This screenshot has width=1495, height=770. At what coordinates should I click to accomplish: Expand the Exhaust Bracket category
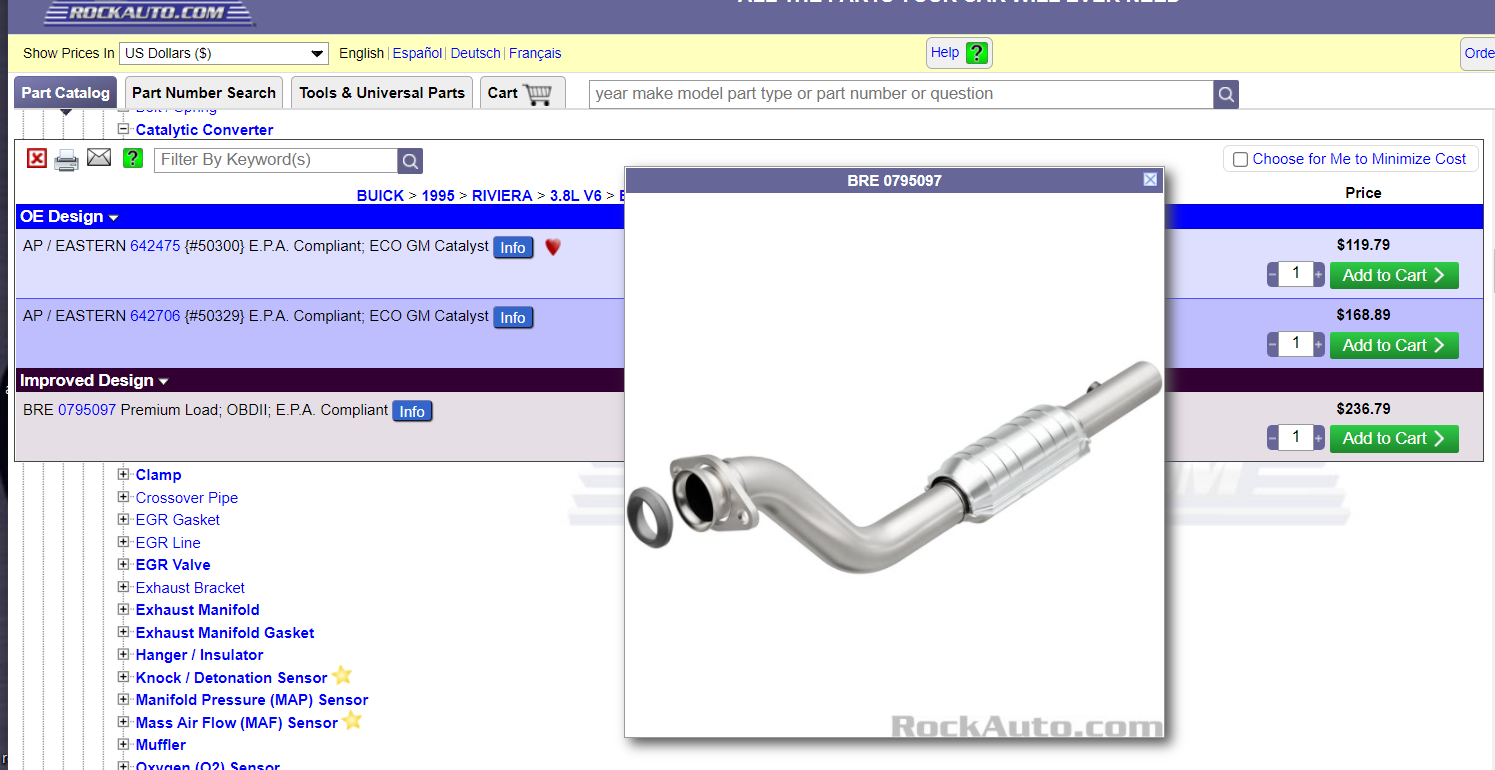[x=124, y=587]
